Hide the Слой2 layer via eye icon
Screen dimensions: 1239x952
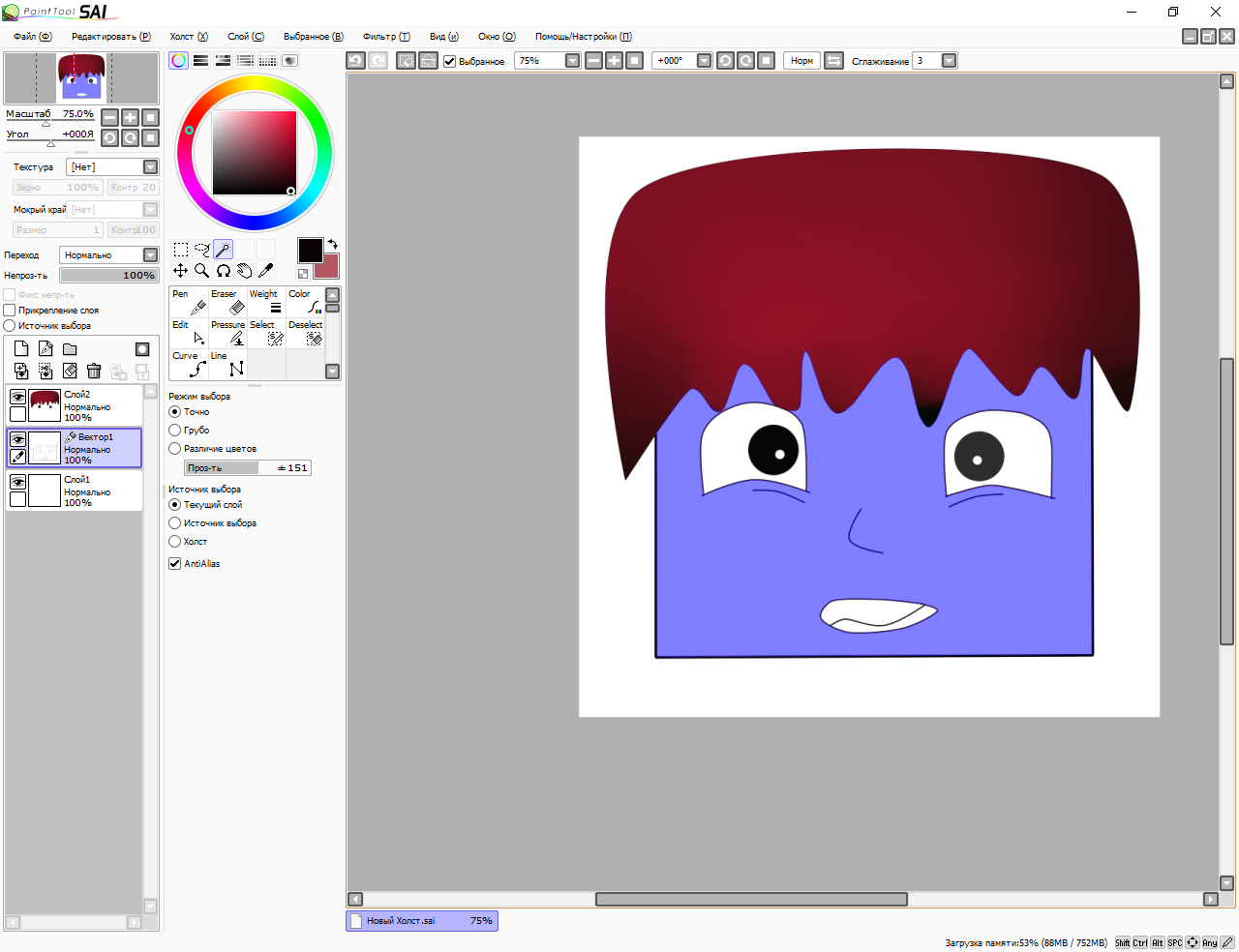pos(17,397)
